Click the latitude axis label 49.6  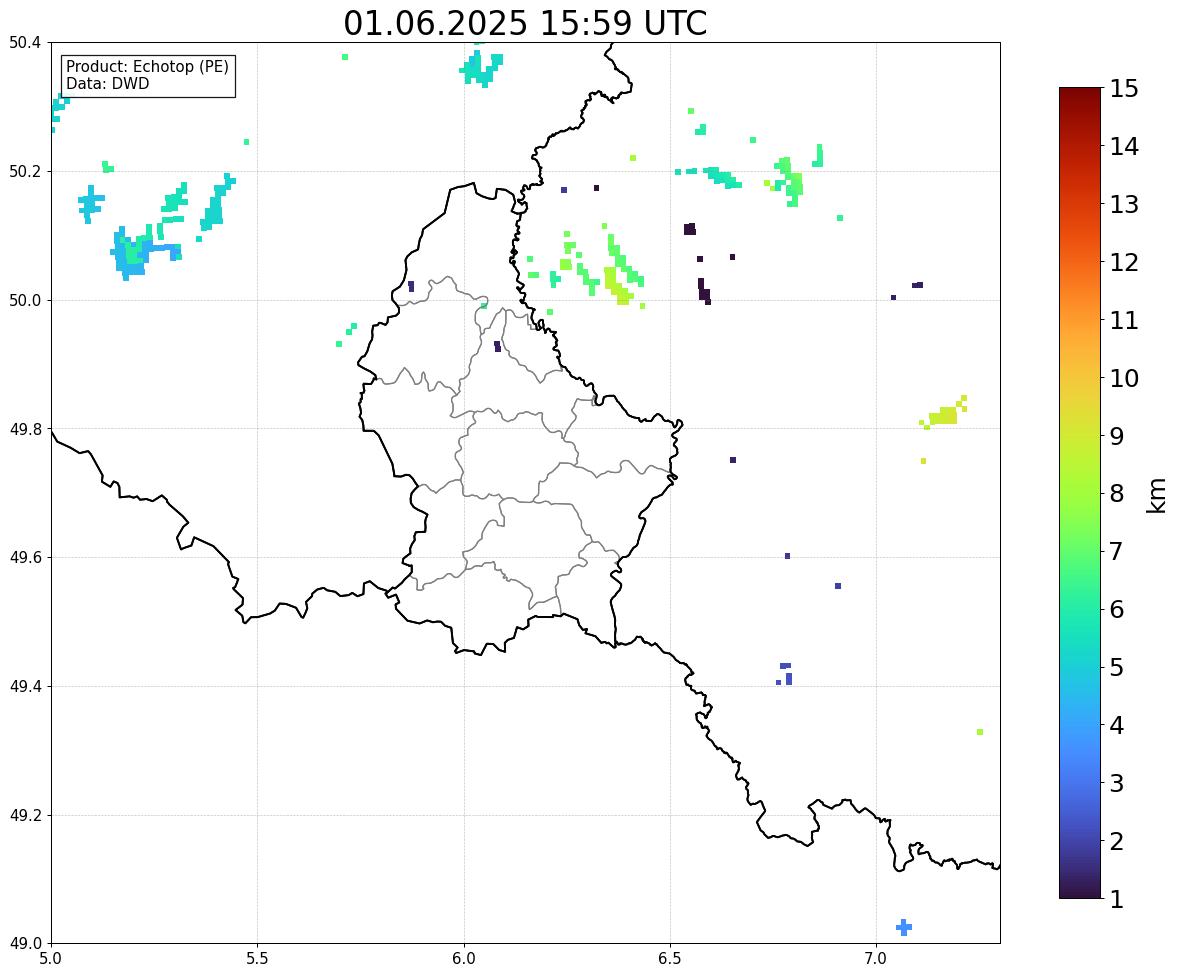click(24, 557)
